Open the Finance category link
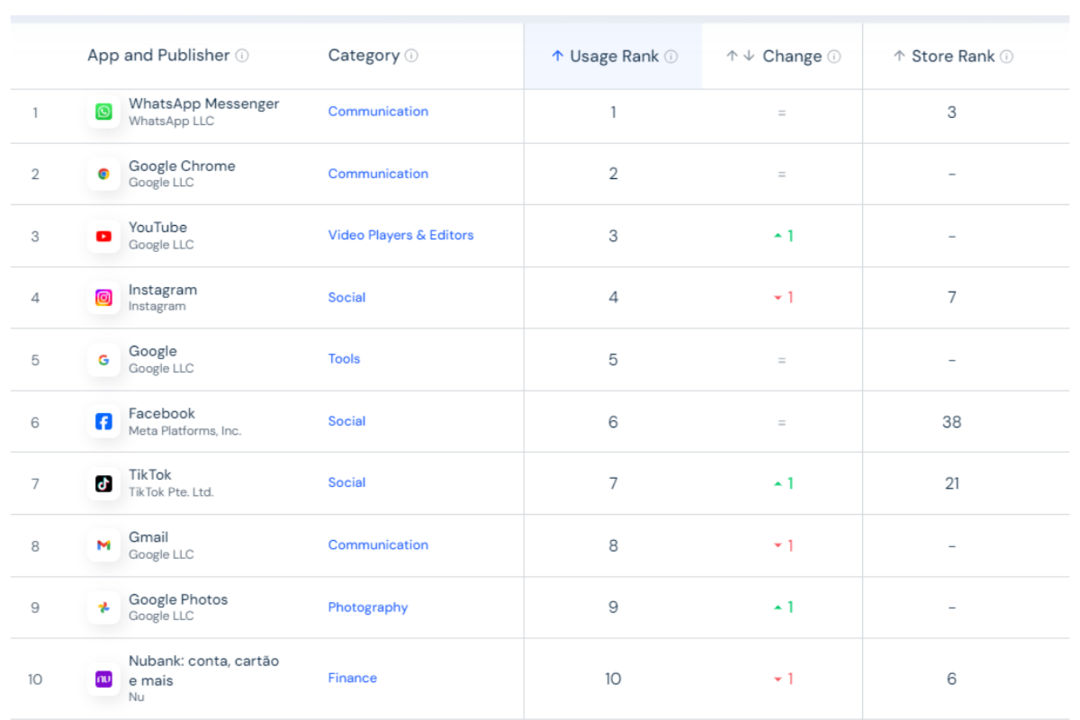 (352, 678)
